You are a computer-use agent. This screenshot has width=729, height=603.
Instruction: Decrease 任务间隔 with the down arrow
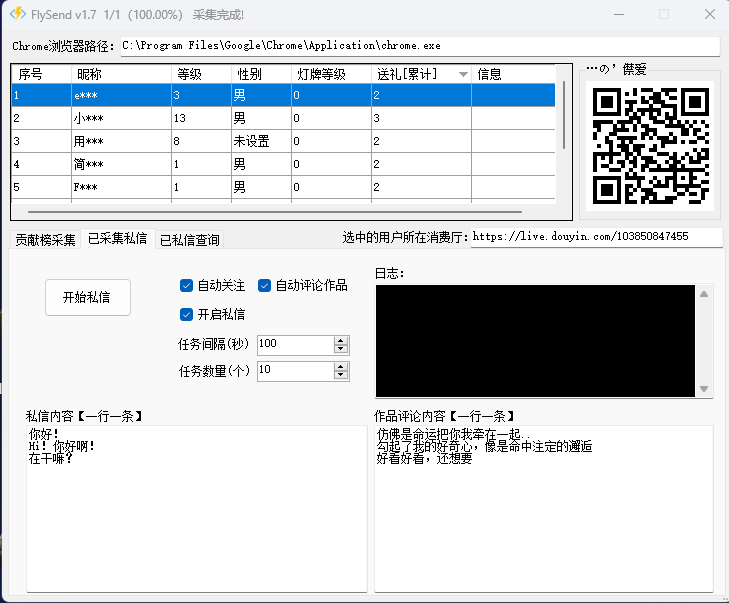(342, 349)
